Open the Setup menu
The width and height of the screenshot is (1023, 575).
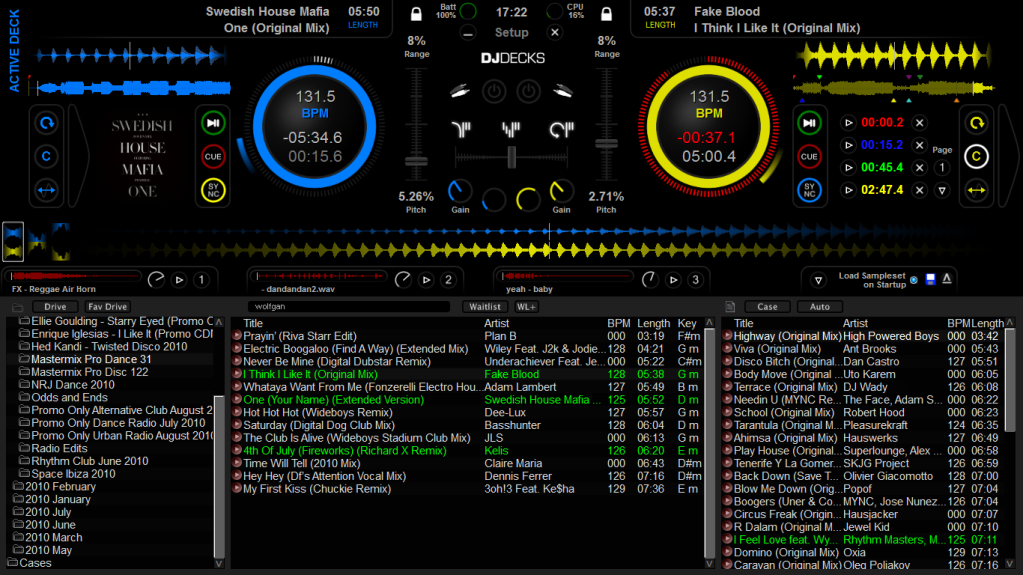512,33
